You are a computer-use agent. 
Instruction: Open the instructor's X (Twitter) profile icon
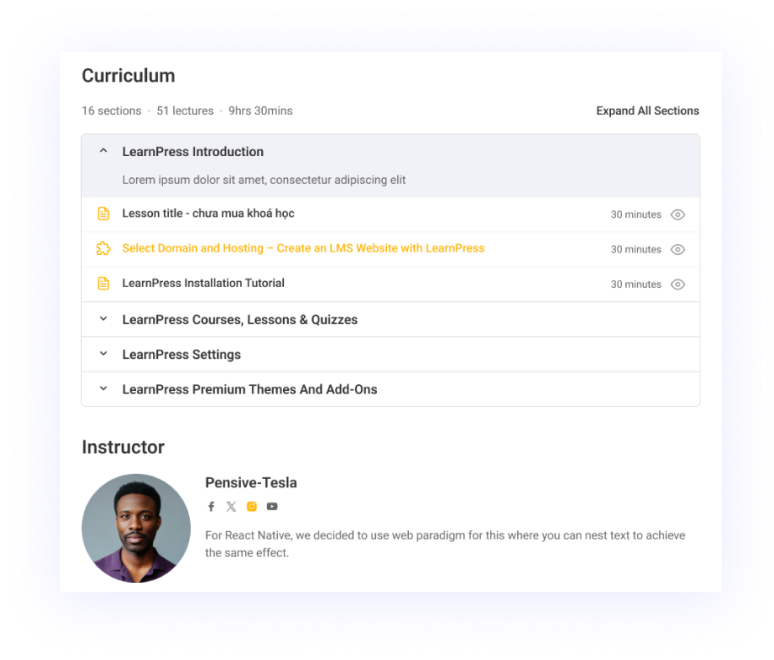231,506
